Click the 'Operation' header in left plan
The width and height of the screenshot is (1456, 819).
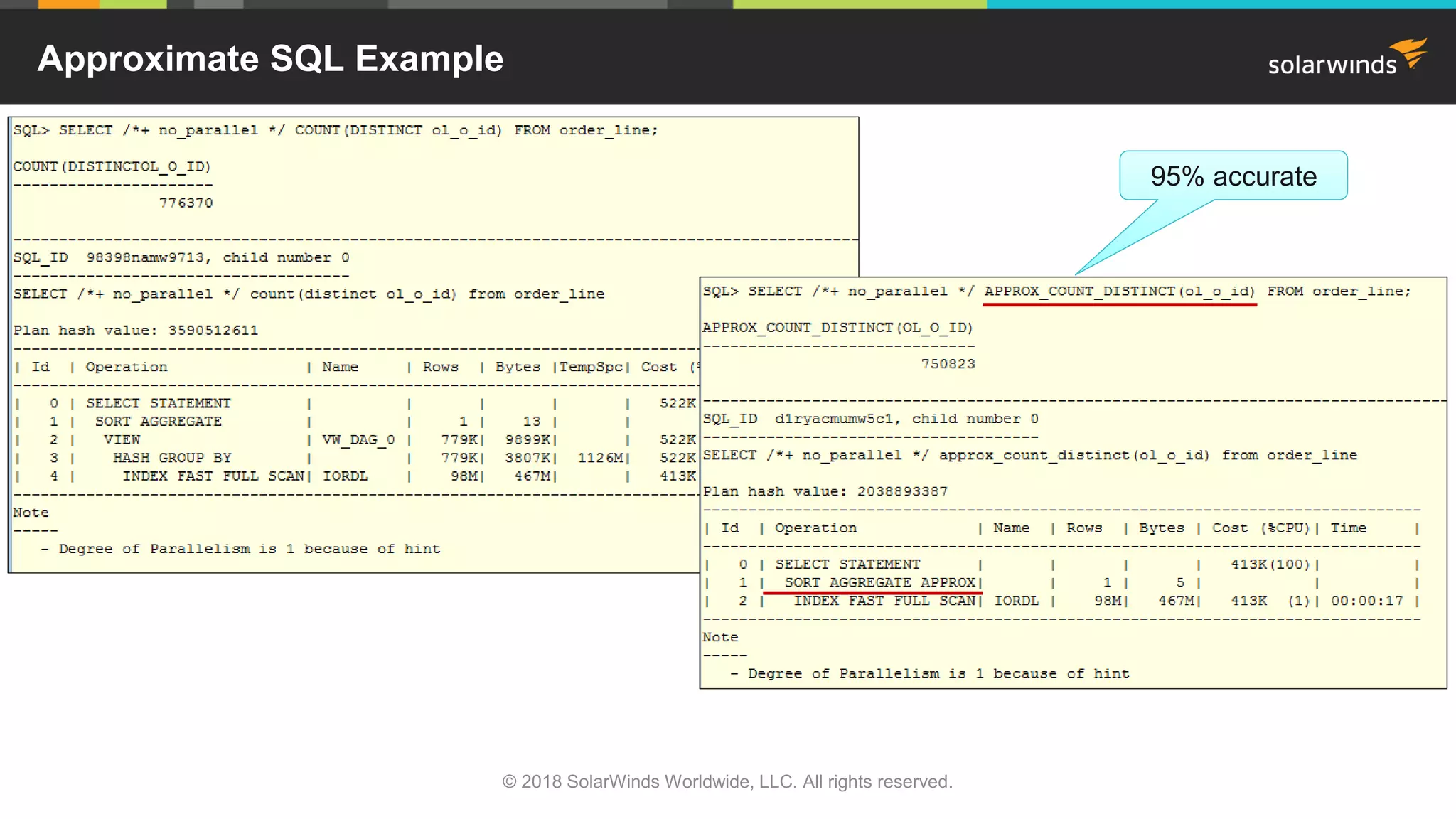127,368
